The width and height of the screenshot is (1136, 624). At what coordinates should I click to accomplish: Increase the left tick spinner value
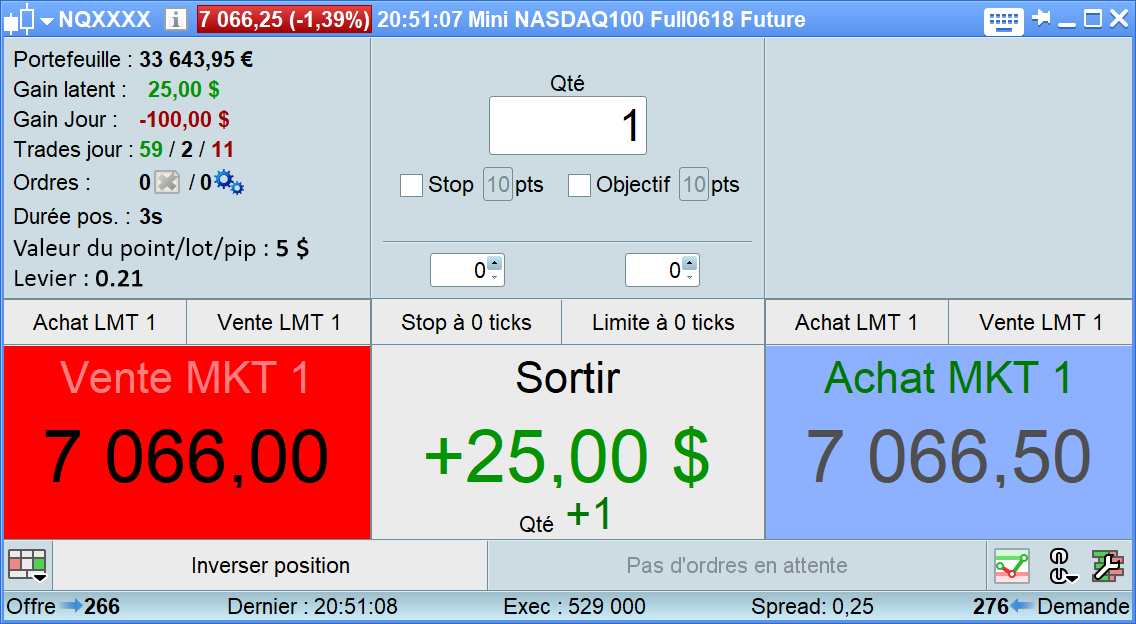coord(494,264)
